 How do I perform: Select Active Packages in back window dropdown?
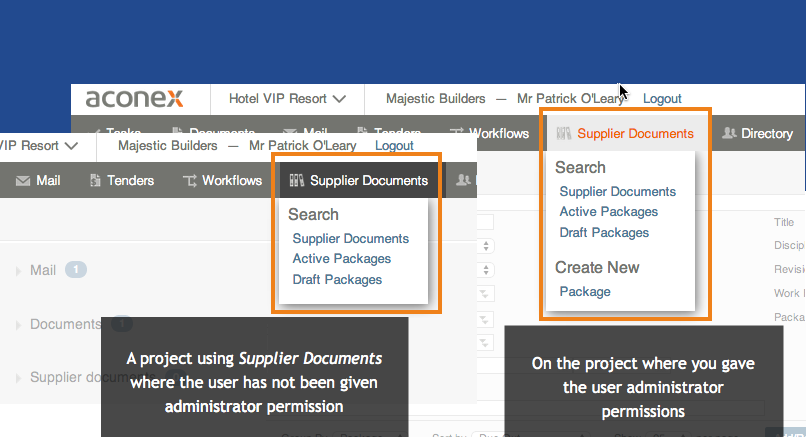point(609,212)
